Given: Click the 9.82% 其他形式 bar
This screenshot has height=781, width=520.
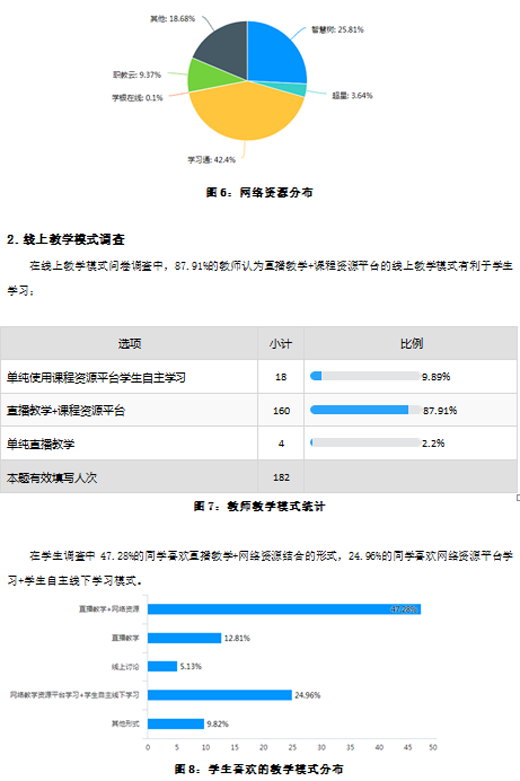Looking at the screenshot, I should point(176,724).
